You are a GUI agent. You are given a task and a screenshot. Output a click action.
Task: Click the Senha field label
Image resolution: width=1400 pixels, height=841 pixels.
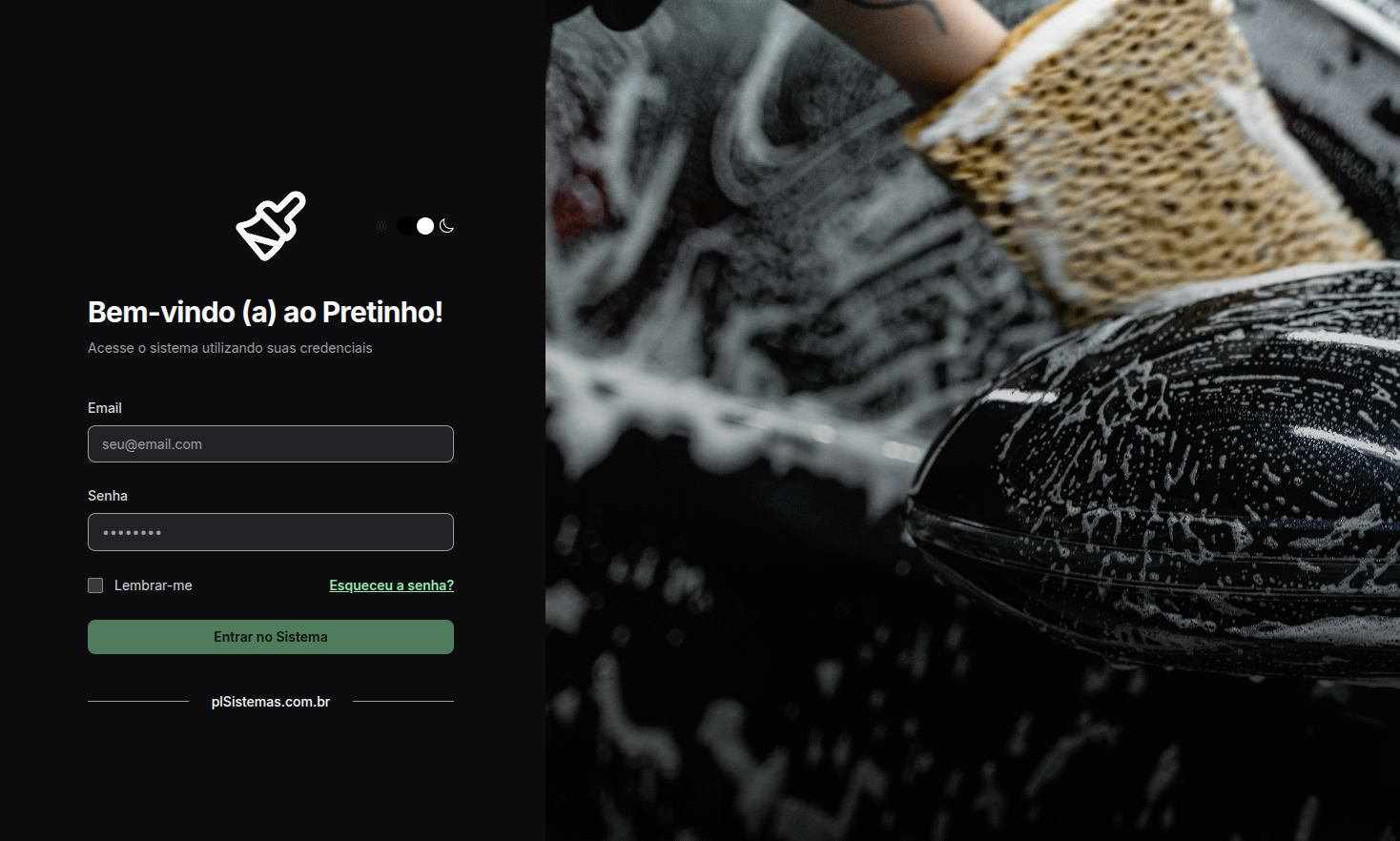(x=108, y=496)
